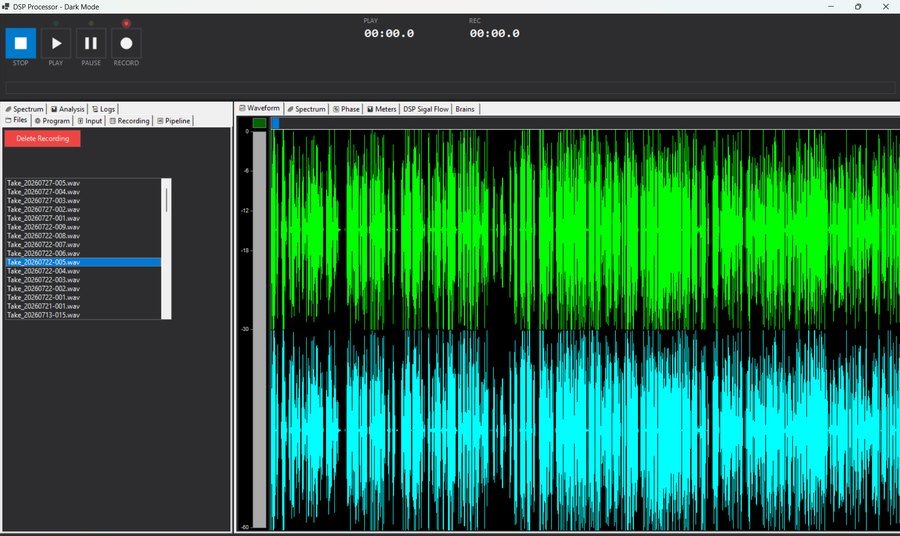
Task: Click the gray vertical level meter bar
Action: [259, 329]
